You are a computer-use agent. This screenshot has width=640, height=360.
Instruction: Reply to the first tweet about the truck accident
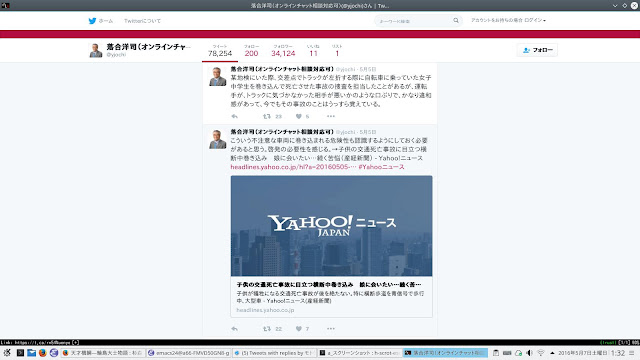click(234, 116)
